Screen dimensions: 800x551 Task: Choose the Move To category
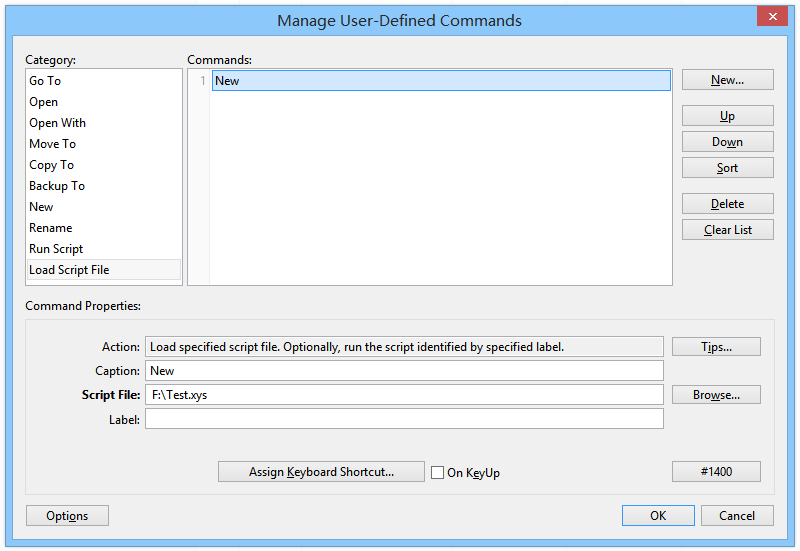click(52, 144)
